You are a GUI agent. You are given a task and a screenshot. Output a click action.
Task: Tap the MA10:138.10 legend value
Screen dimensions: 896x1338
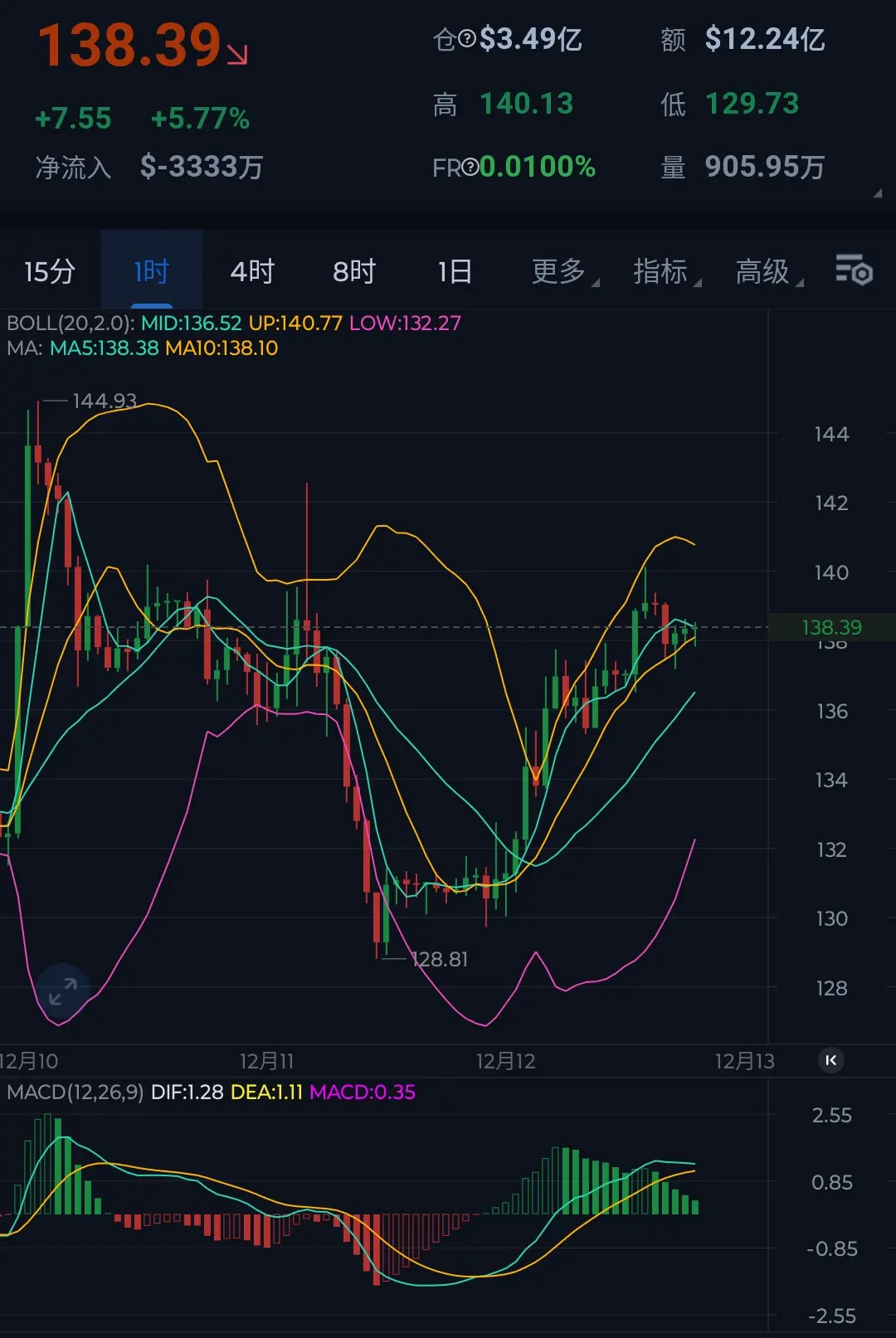[222, 348]
